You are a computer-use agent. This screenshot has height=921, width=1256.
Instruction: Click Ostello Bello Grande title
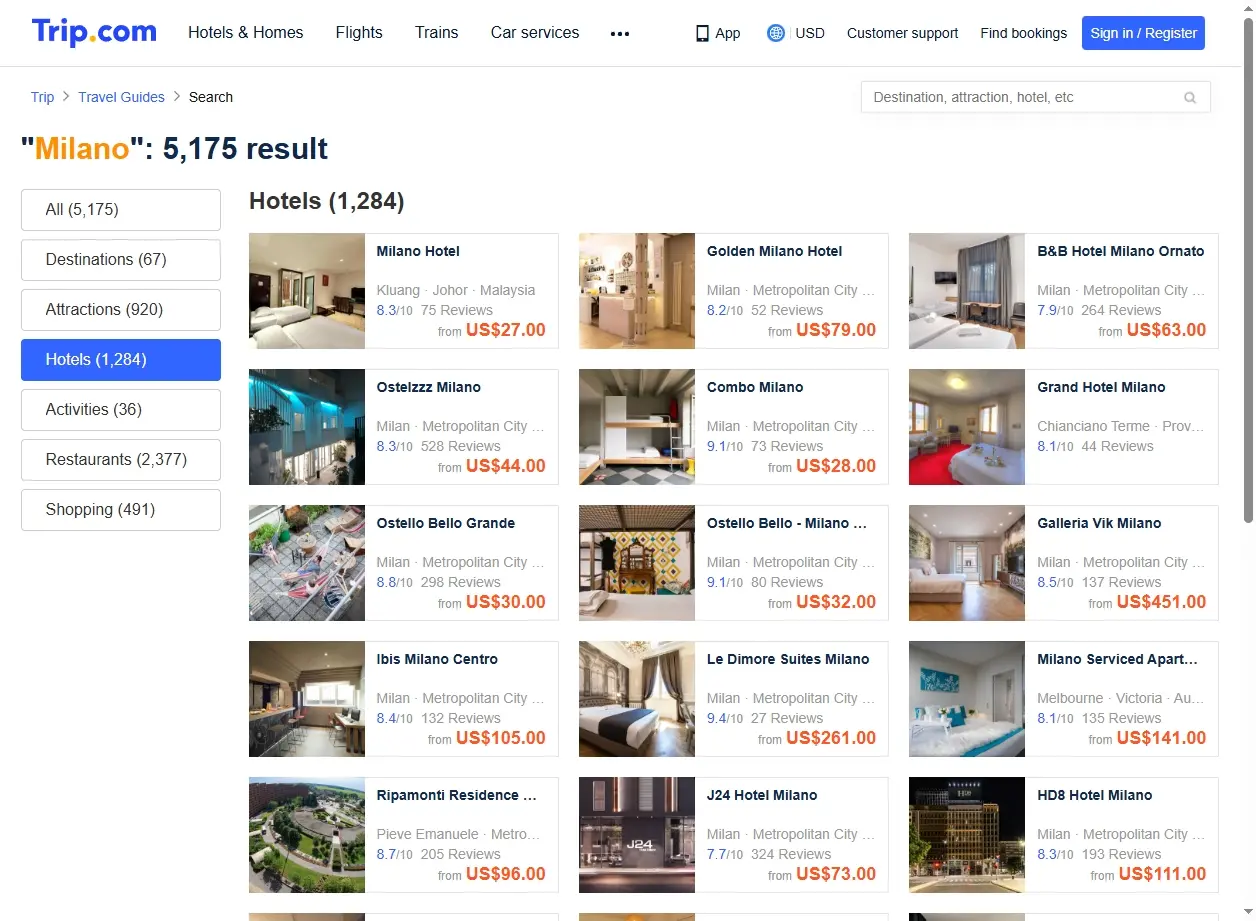click(x=445, y=523)
